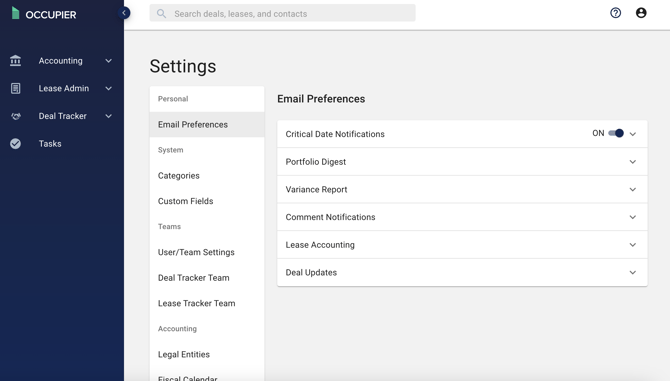
Task: Click the search magnifier icon
Action: (162, 14)
